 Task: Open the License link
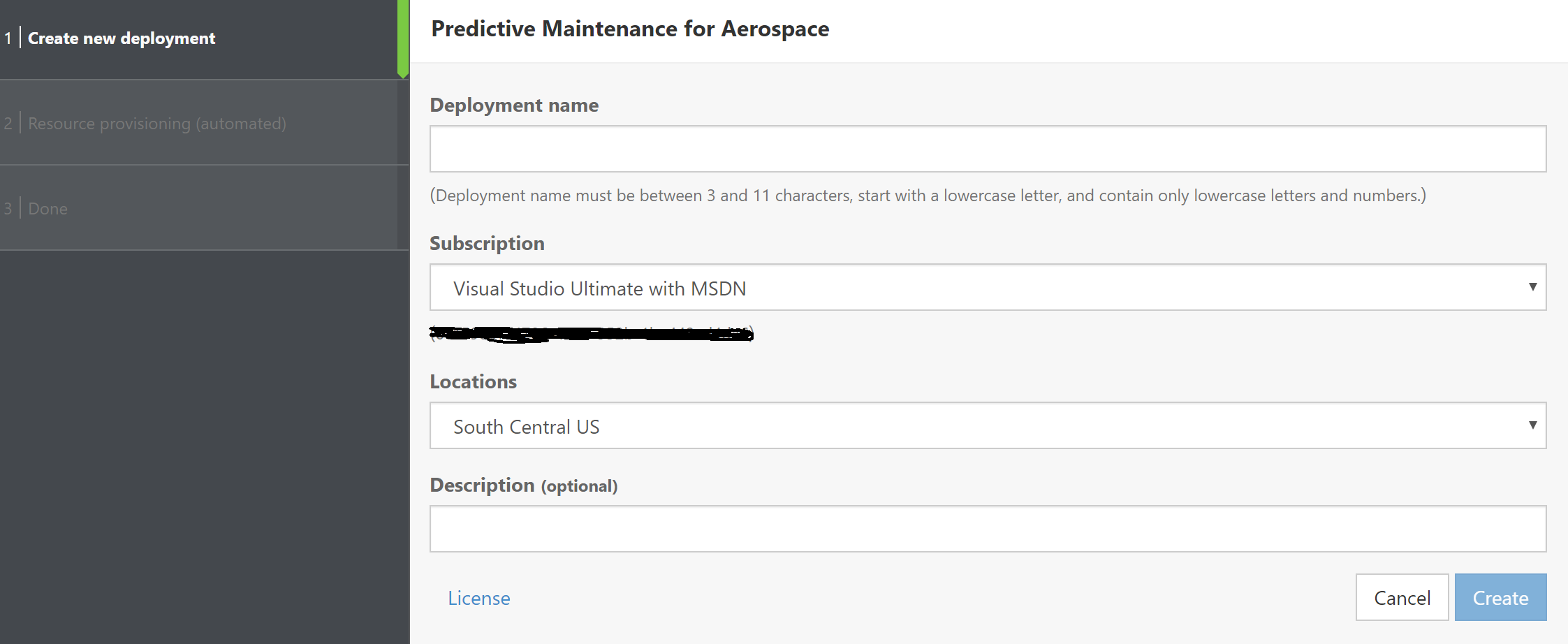tap(478, 599)
